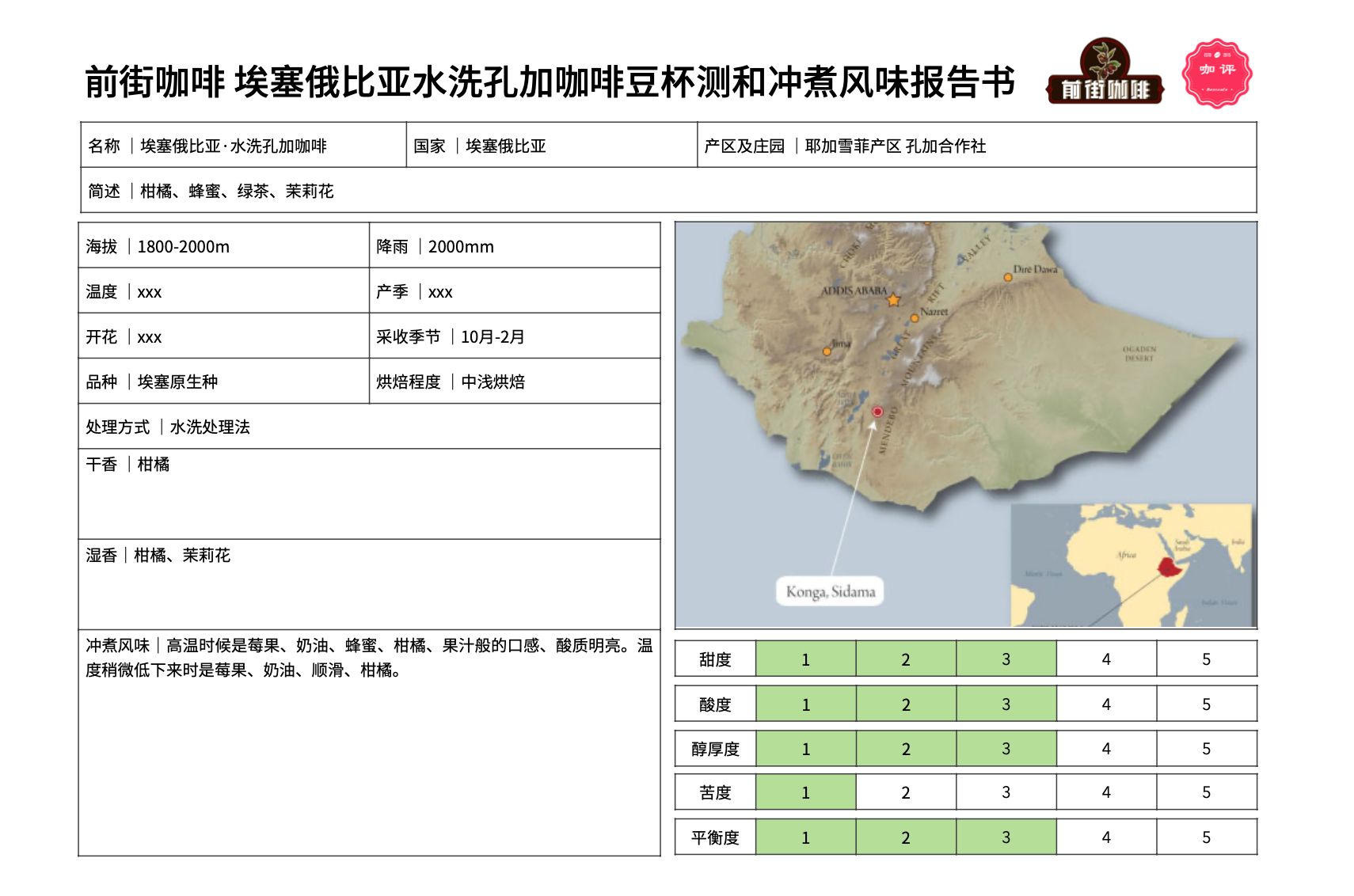Screen dimensions: 1354x896
Task: Click the 开花 xxx placeholder cell
Action: pos(223,336)
